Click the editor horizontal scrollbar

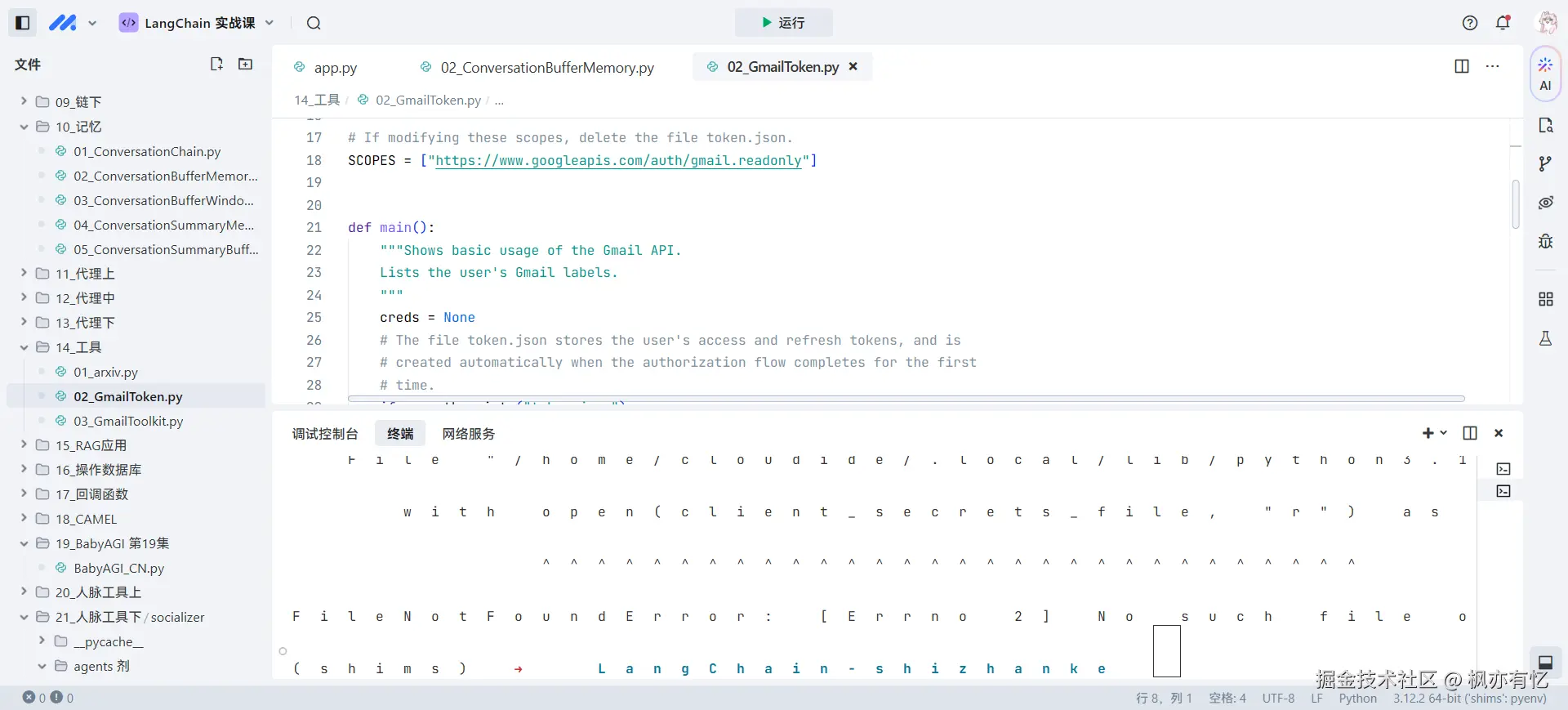coord(906,399)
